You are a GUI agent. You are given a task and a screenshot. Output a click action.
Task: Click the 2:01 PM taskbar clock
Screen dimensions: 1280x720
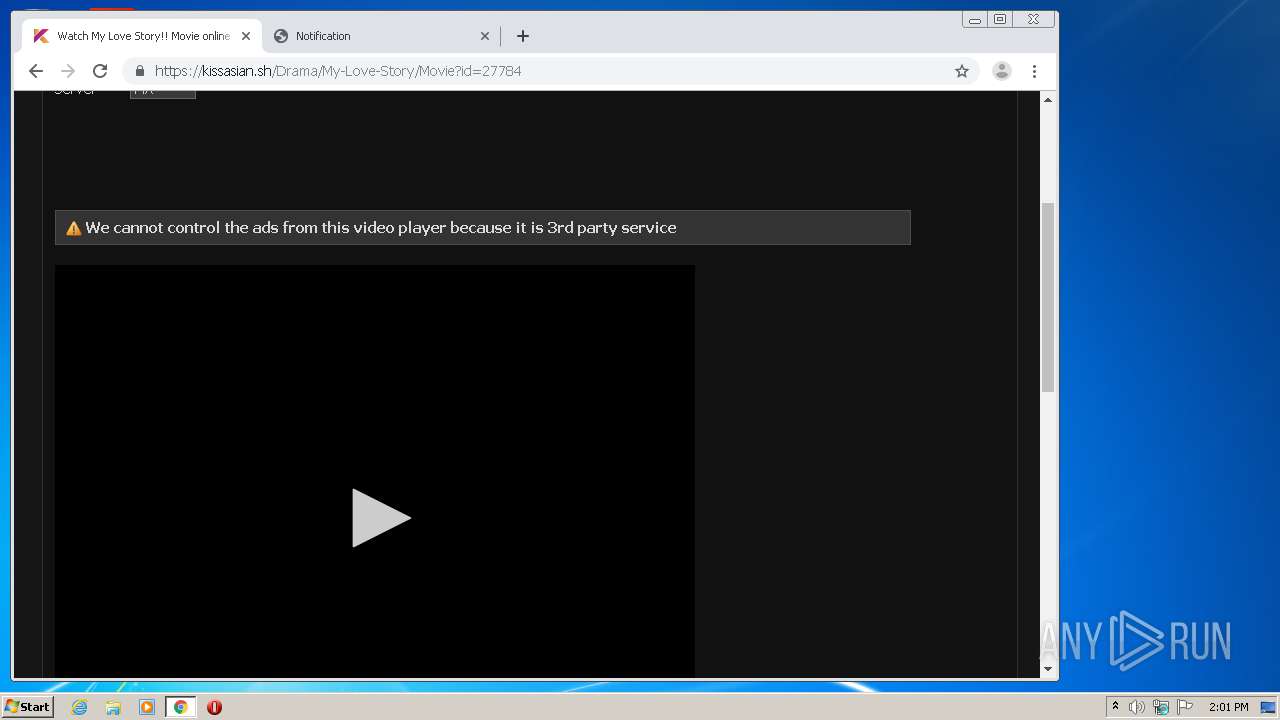(1229, 707)
